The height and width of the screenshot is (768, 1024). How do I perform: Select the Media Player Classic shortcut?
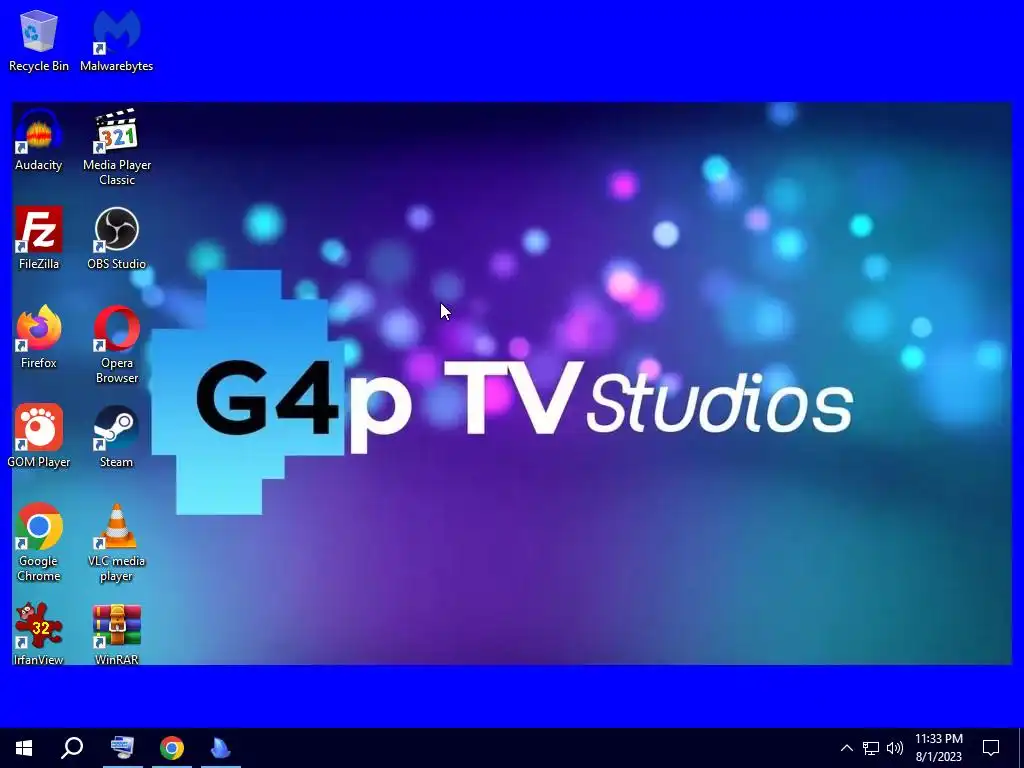pyautogui.click(x=117, y=147)
